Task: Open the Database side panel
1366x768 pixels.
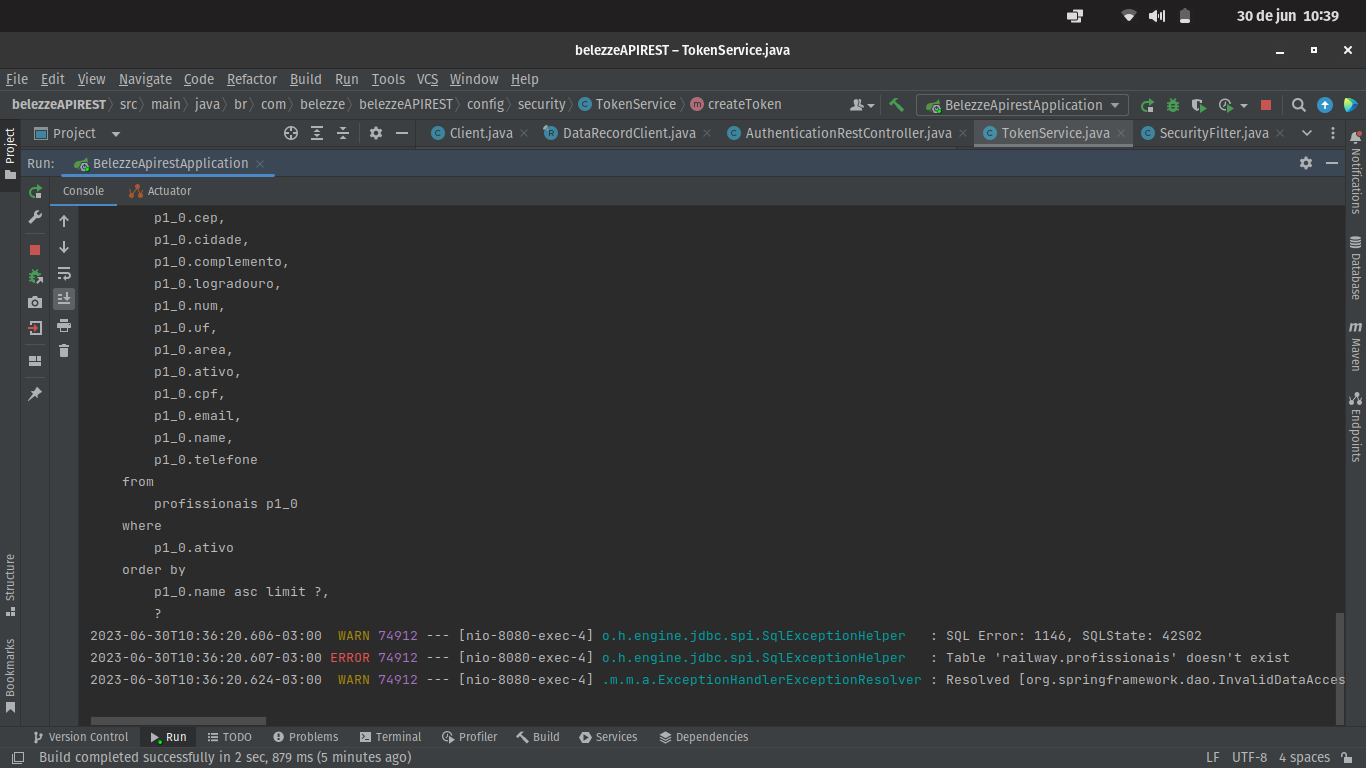Action: [1355, 268]
